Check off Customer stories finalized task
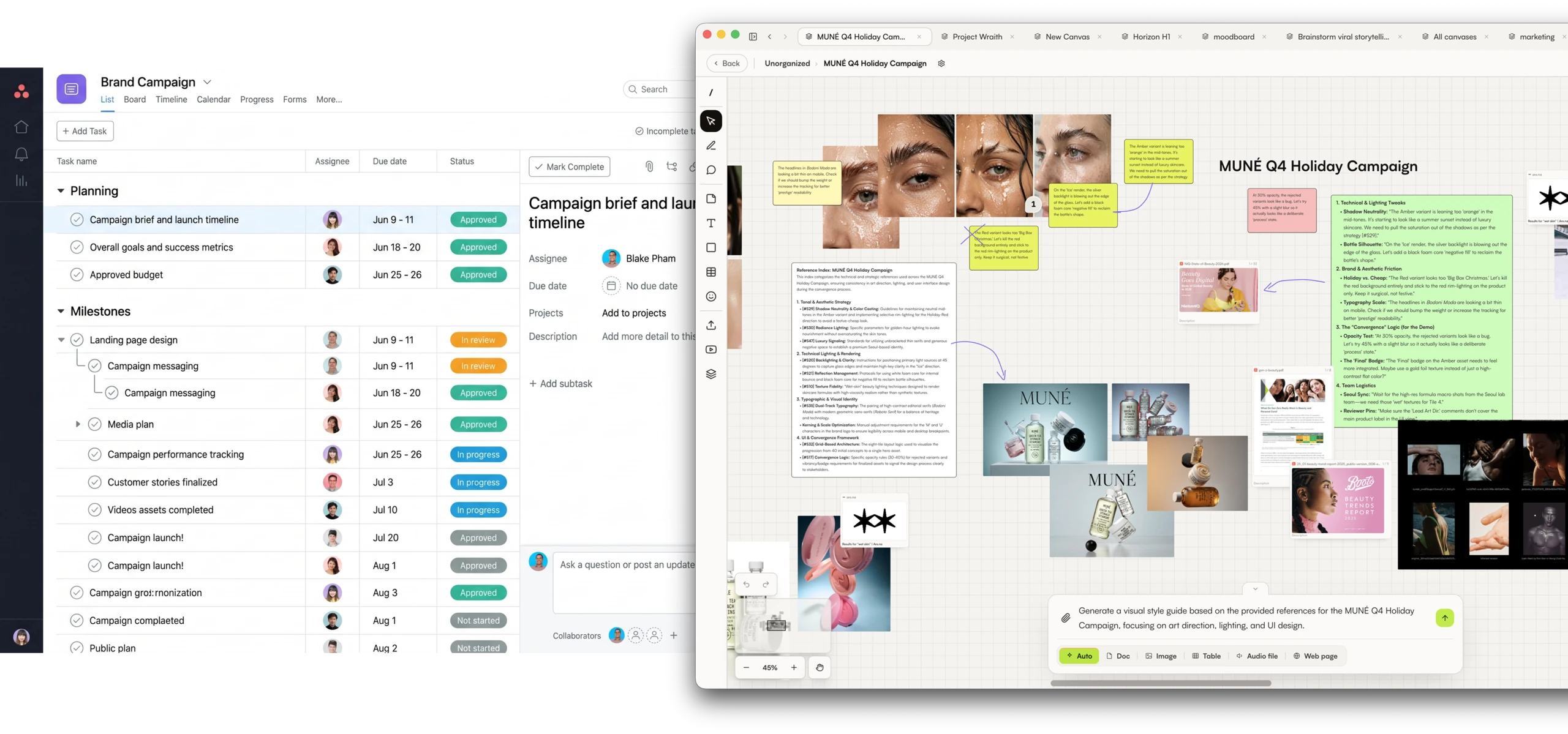1568x734 pixels. pyautogui.click(x=94, y=482)
